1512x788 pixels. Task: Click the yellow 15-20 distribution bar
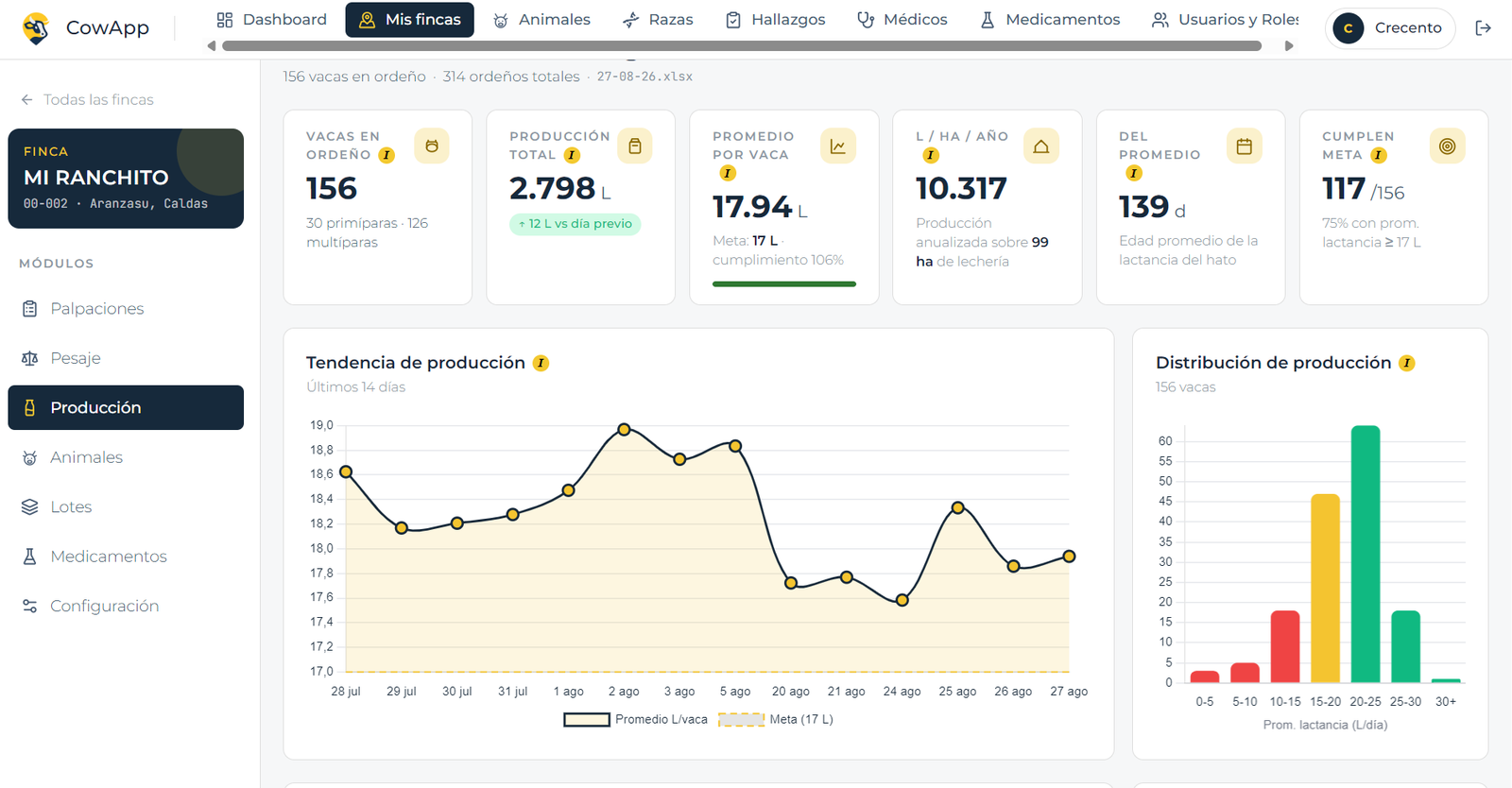[1326, 588]
